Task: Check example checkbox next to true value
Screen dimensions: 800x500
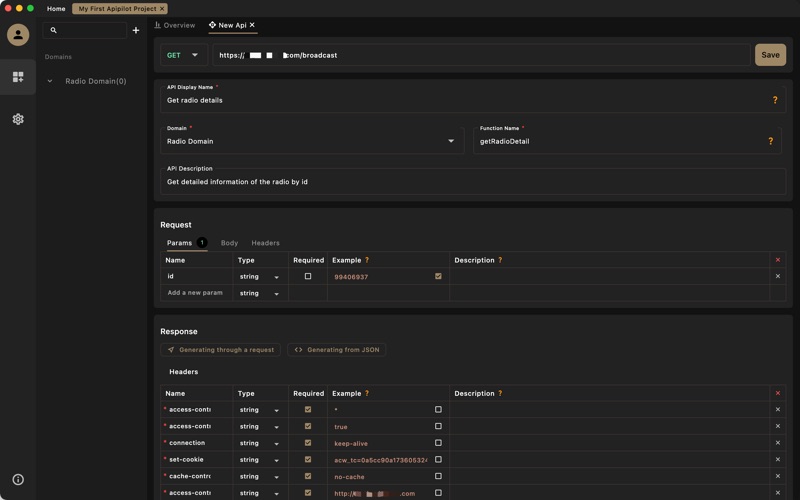Action: tap(438, 426)
